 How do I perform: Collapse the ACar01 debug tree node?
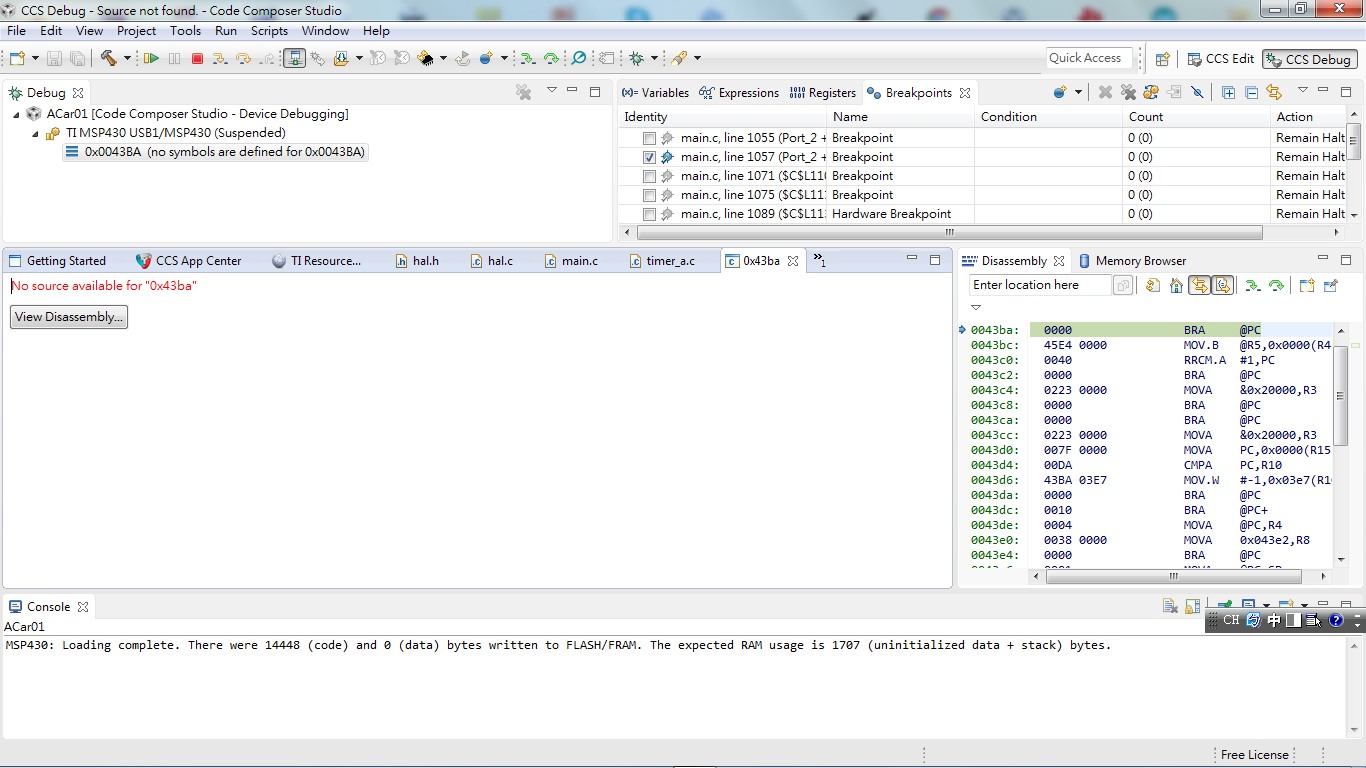17,114
